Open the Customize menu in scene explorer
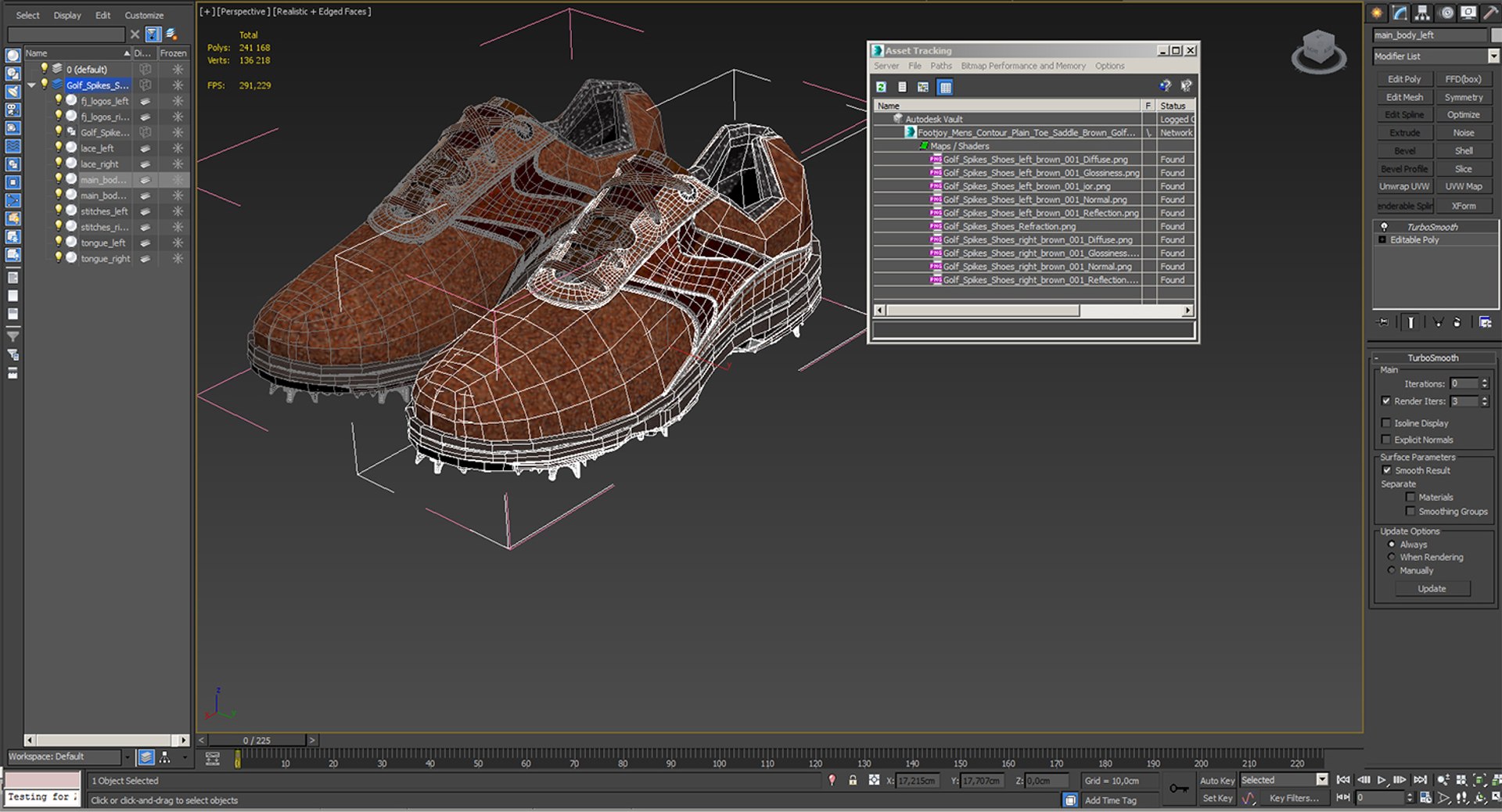The image size is (1502, 812). 144,15
